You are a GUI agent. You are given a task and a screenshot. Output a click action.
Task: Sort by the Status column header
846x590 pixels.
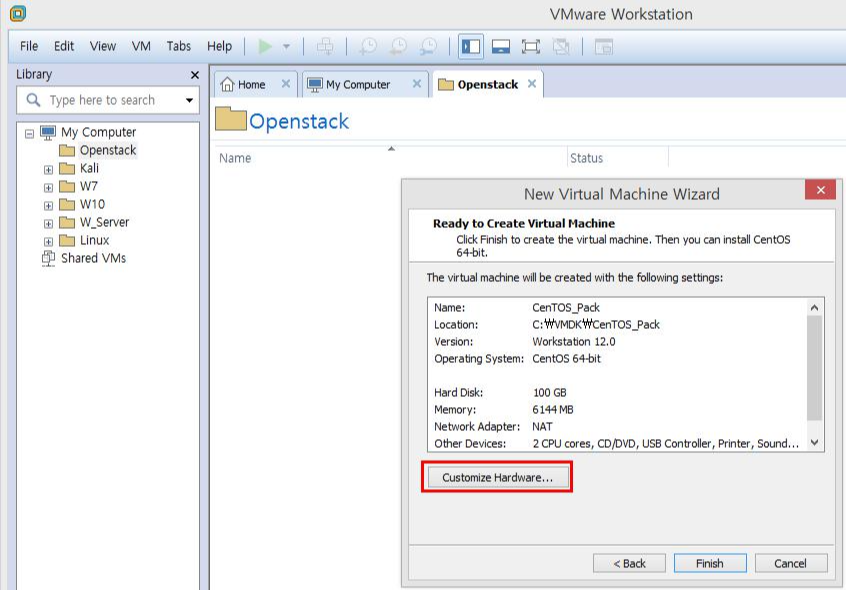[x=618, y=158]
